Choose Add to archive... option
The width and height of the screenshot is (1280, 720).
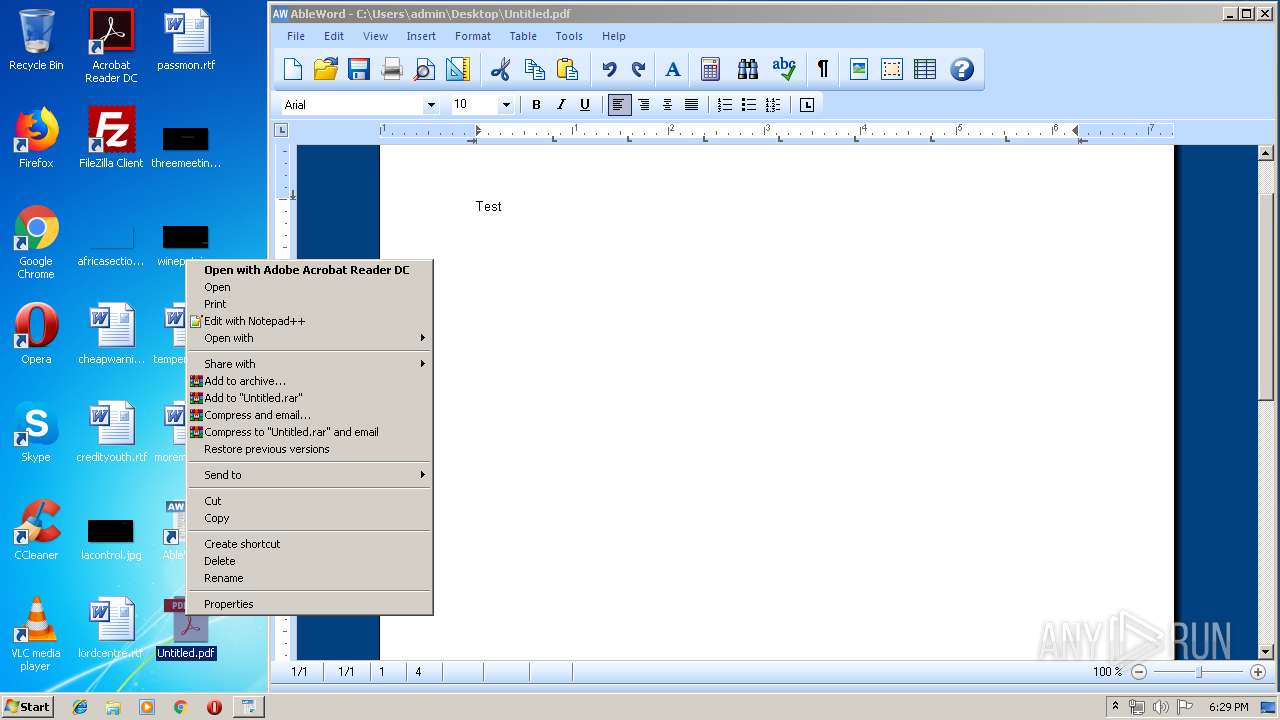point(310,381)
